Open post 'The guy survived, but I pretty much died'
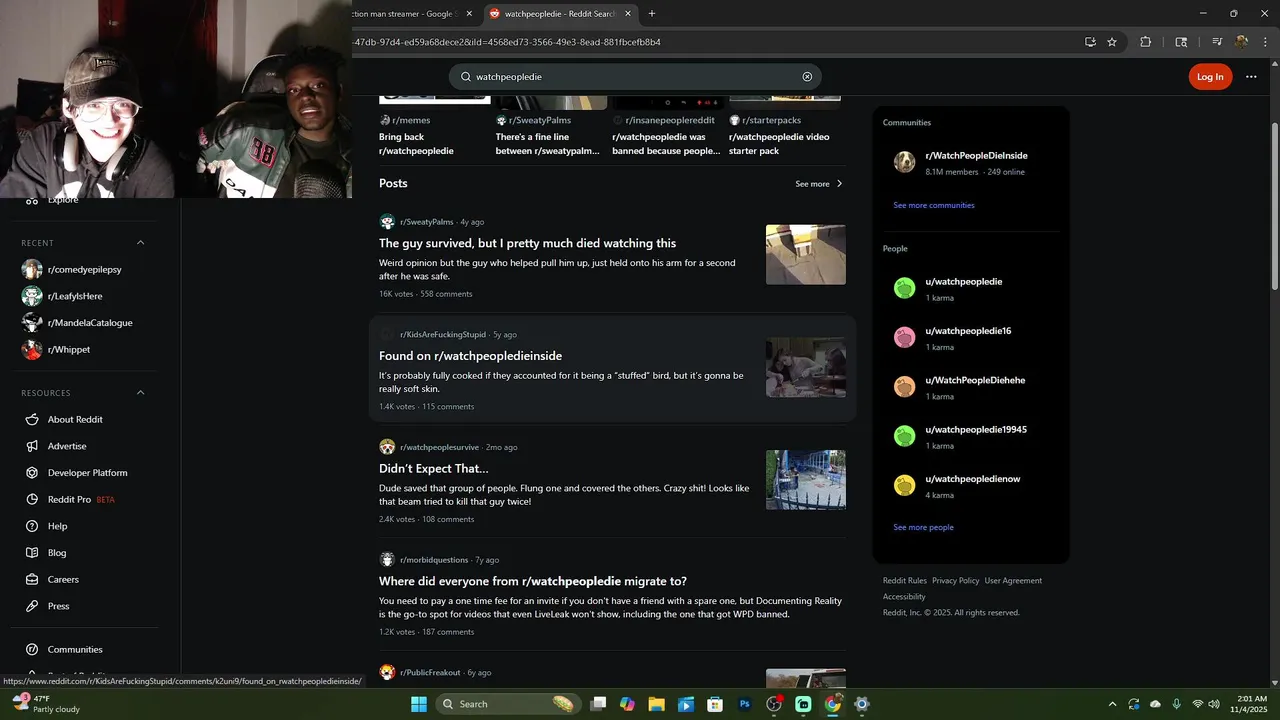This screenshot has width=1280, height=720. [x=527, y=243]
